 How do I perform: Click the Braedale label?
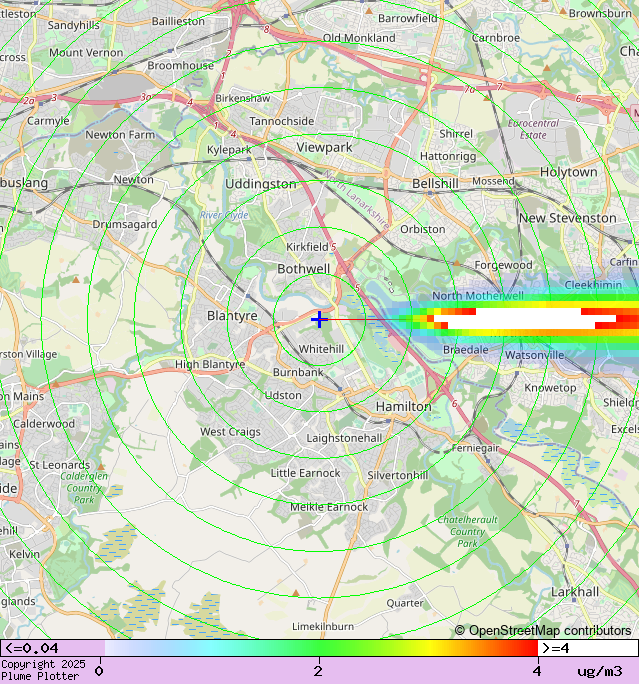coord(466,350)
